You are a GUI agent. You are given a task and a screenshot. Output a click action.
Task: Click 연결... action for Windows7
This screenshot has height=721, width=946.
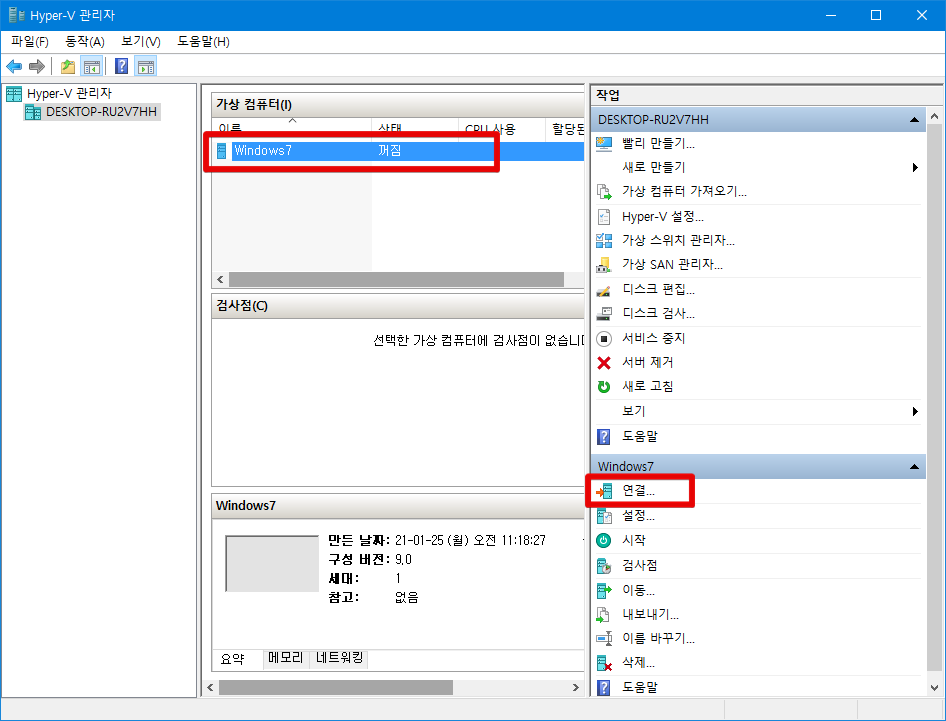[638, 491]
